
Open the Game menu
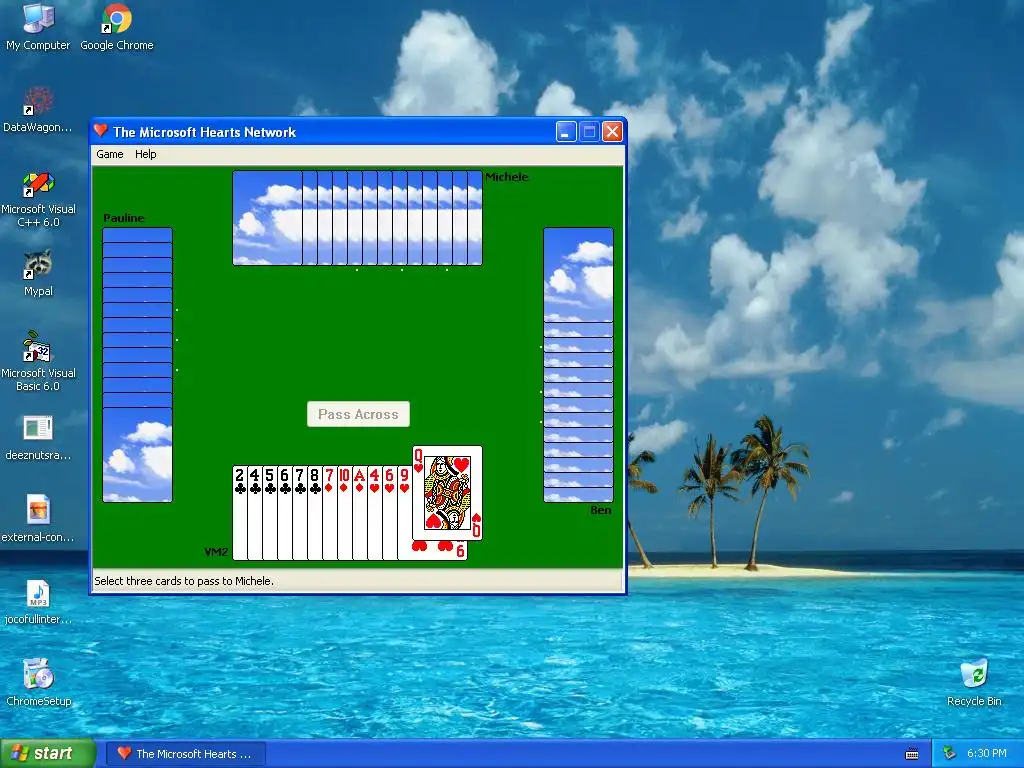tap(110, 154)
